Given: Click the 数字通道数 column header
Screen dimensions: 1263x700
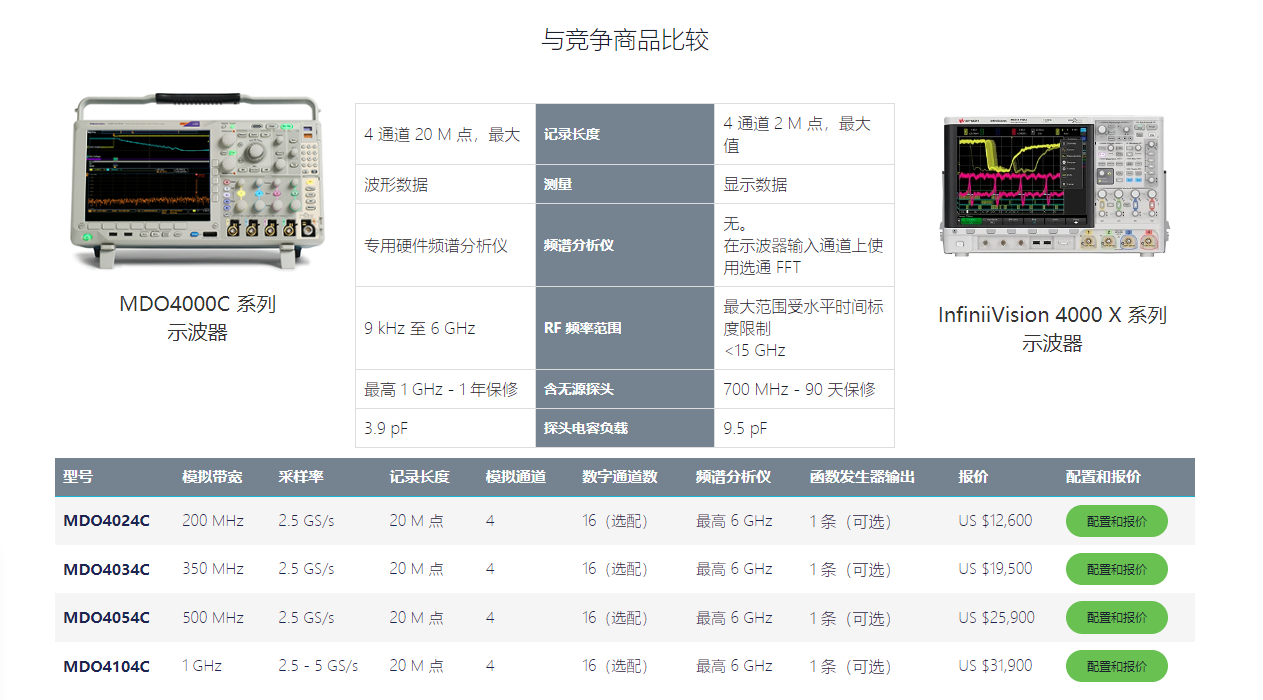Looking at the screenshot, I should click(620, 477).
